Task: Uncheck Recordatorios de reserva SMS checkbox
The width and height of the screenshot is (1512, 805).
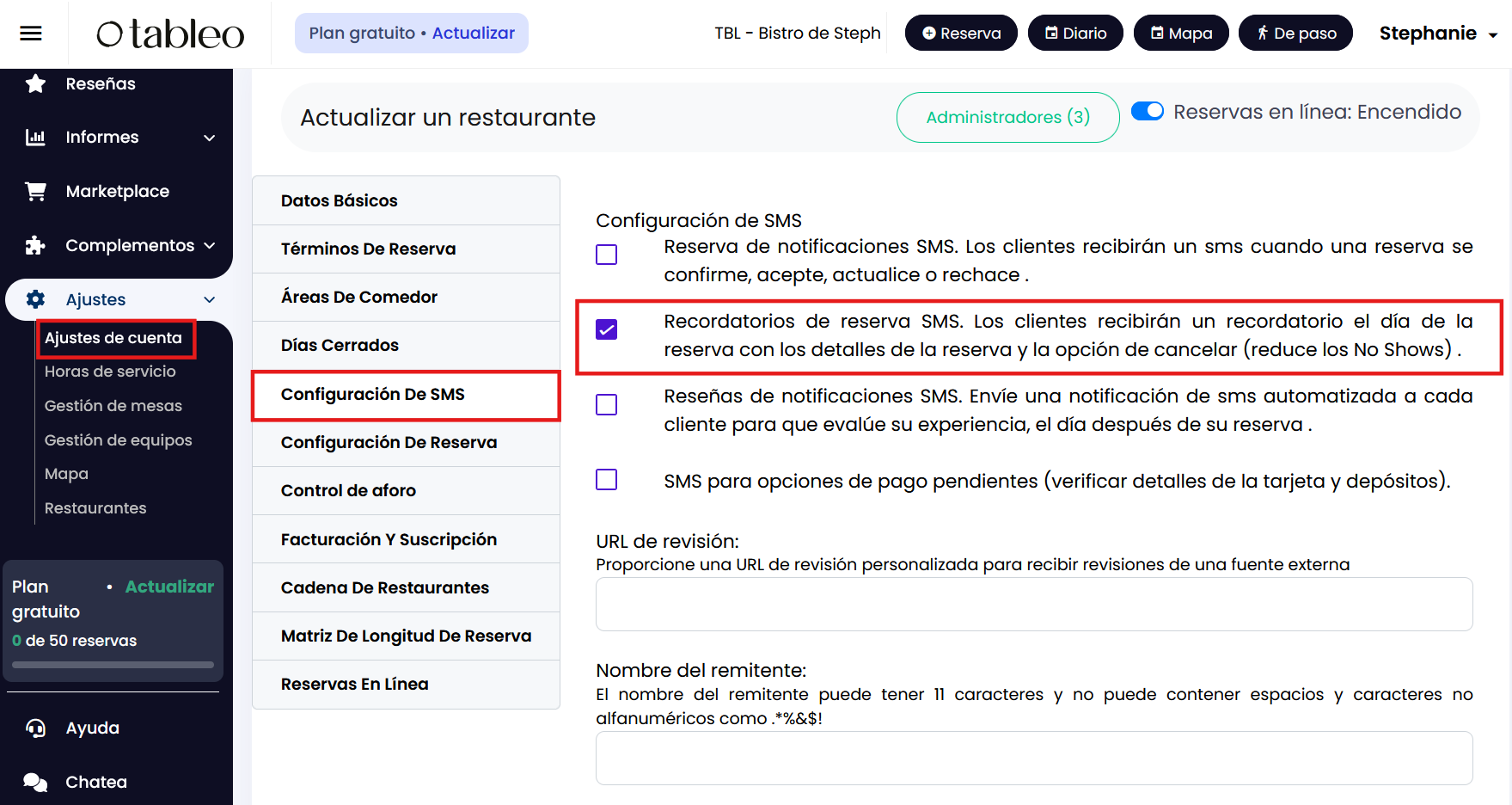Action: 607,329
